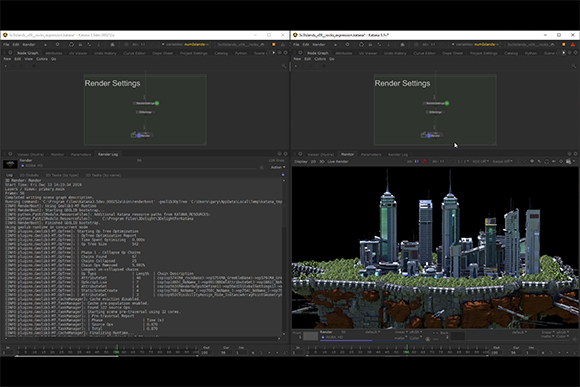Viewport: 580px width, 387px height.
Task: Open Python tab in left window
Action: (x=241, y=53)
